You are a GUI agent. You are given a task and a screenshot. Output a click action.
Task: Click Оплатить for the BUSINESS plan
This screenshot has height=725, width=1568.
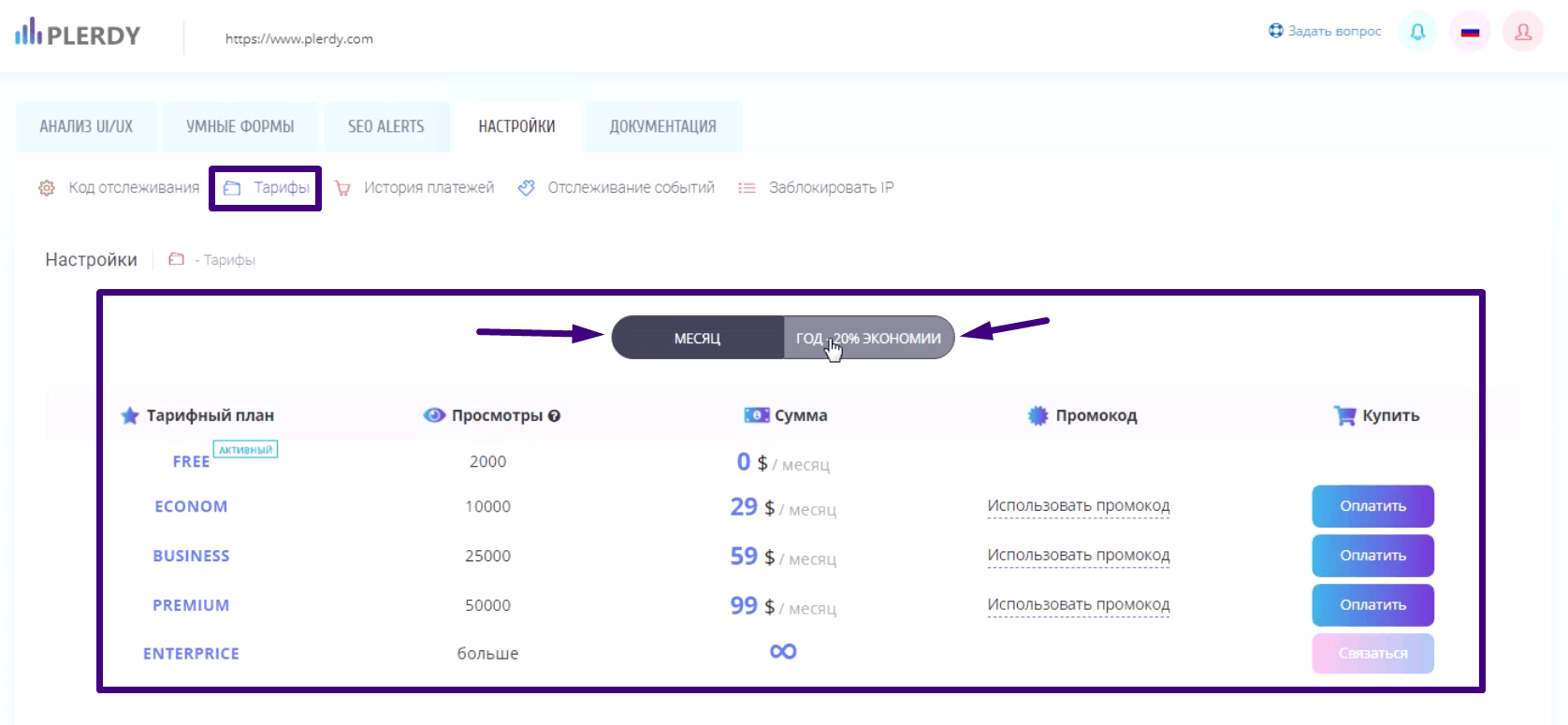(x=1372, y=556)
